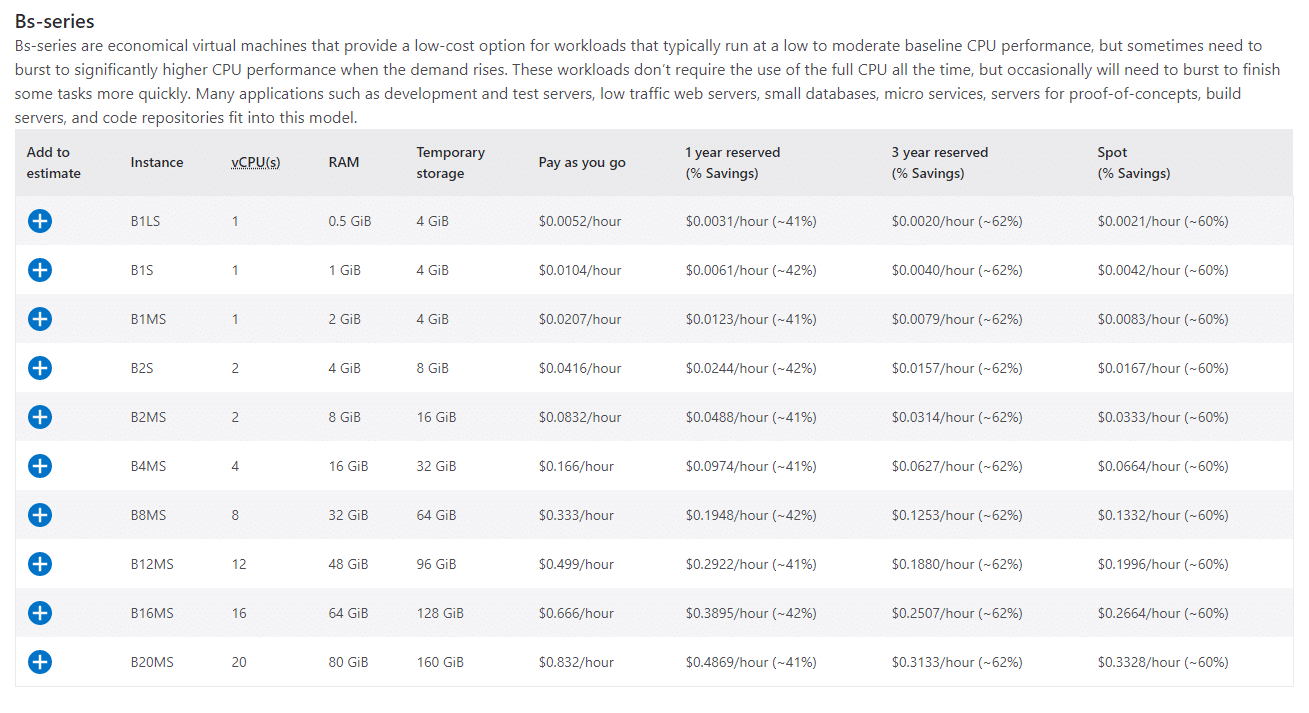Add B1MS instance to estimate
The image size is (1309, 713).
tap(40, 319)
